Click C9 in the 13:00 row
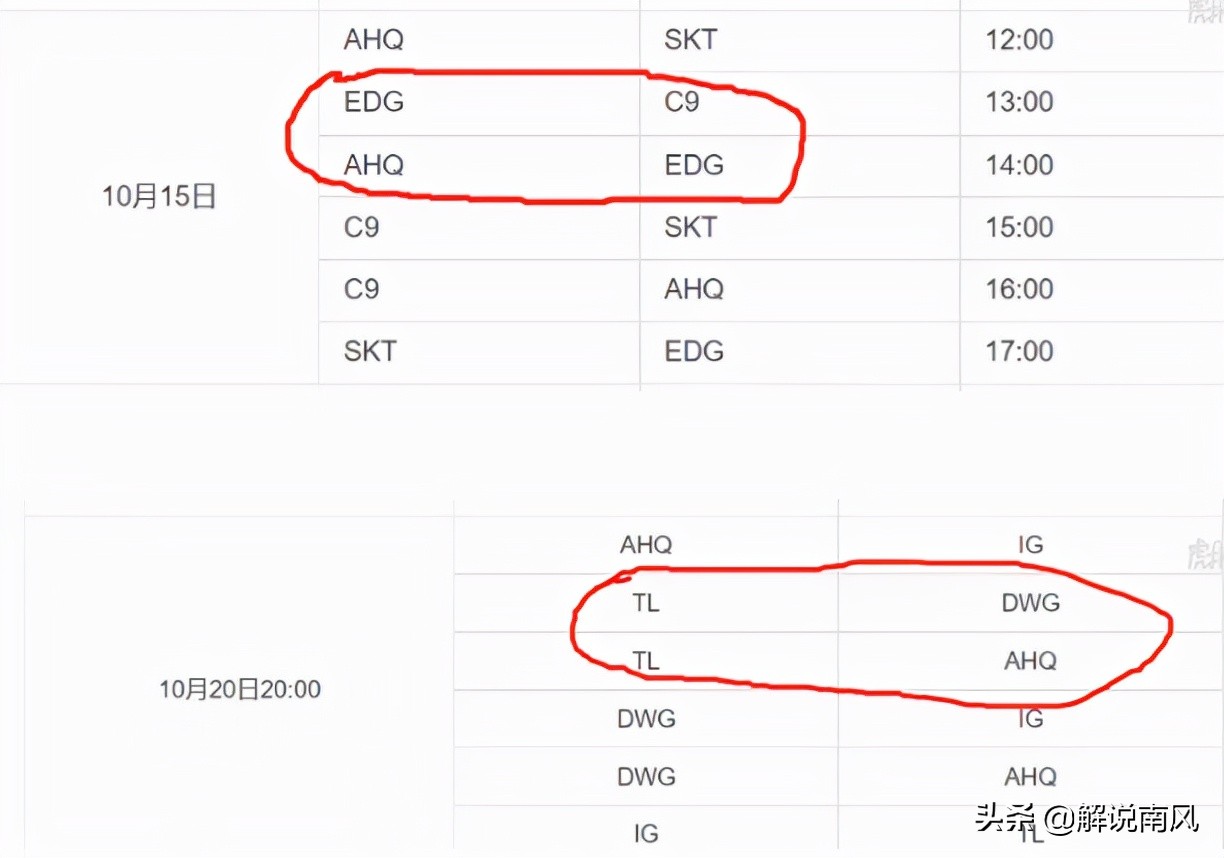 682,103
